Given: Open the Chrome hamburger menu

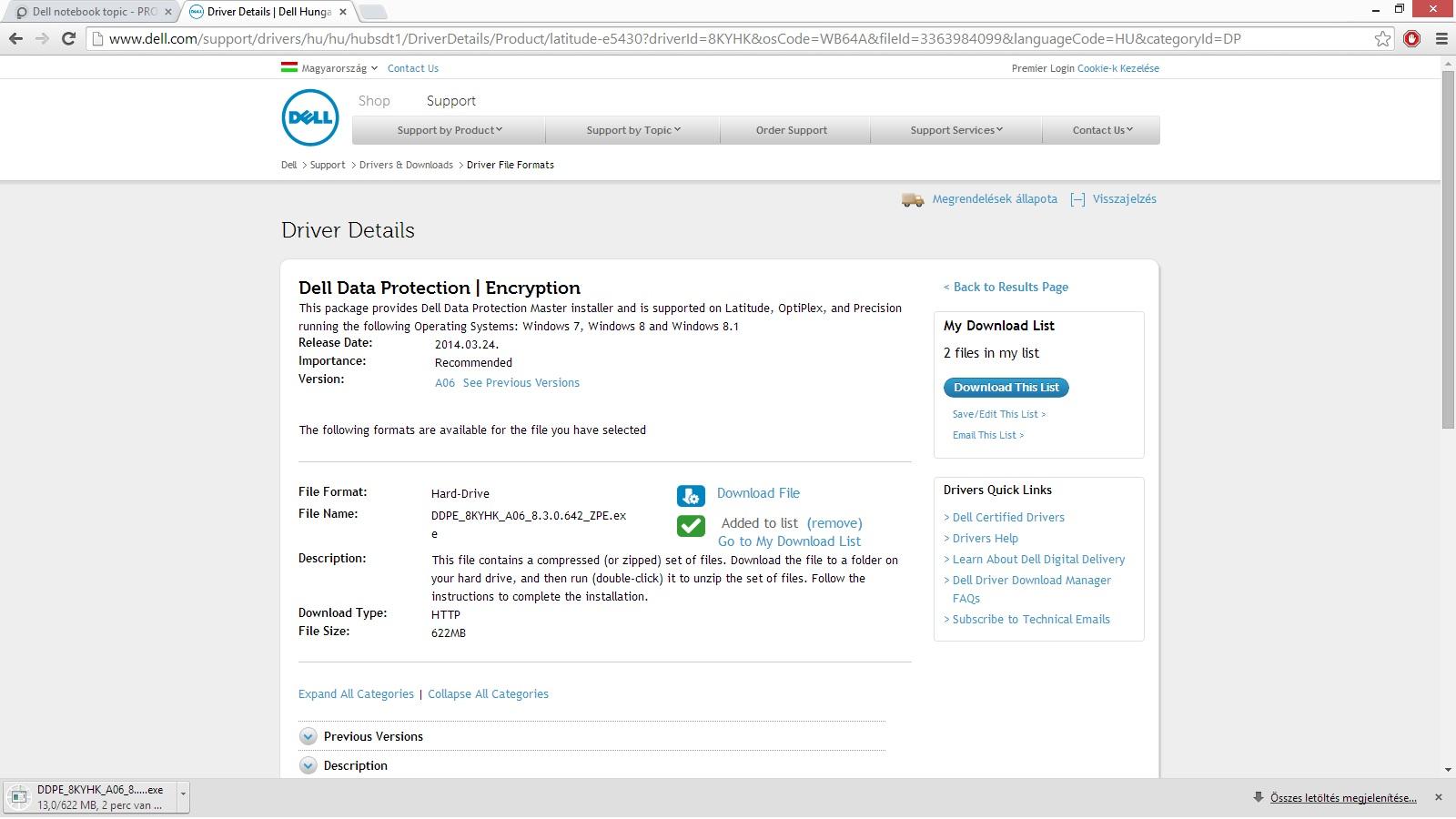Looking at the screenshot, I should (x=1441, y=38).
